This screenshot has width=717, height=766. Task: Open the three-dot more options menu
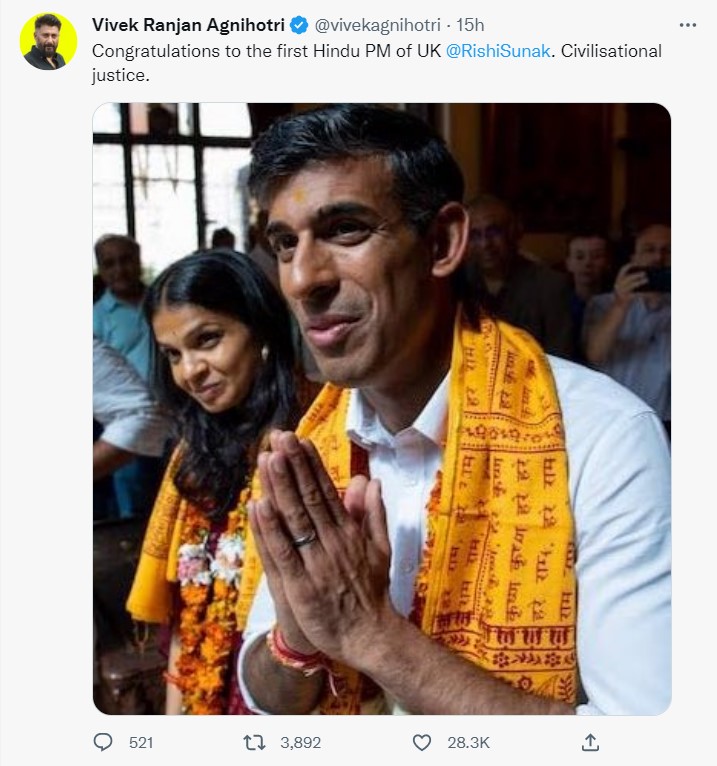(x=687, y=25)
